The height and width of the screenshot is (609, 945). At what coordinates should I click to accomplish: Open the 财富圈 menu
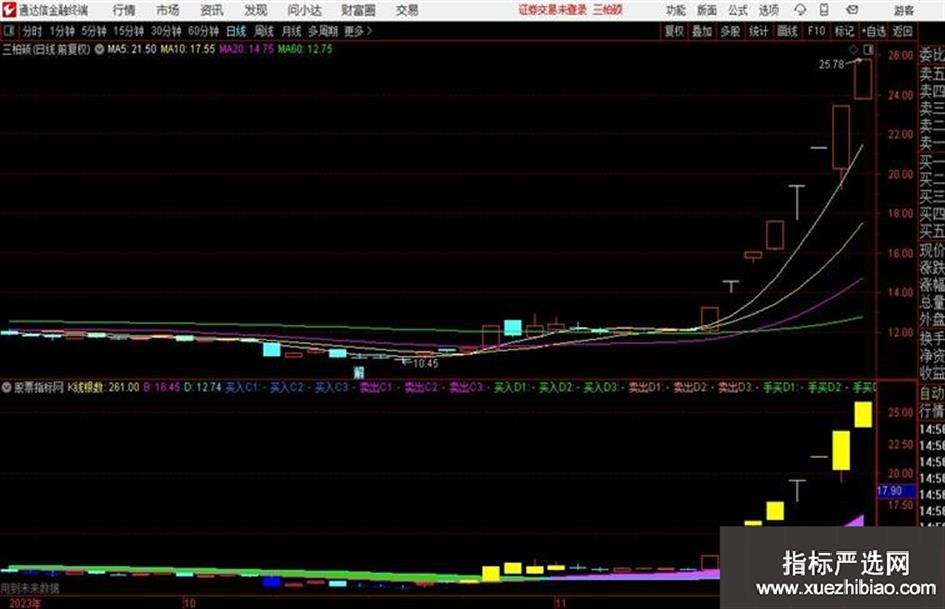[x=358, y=10]
